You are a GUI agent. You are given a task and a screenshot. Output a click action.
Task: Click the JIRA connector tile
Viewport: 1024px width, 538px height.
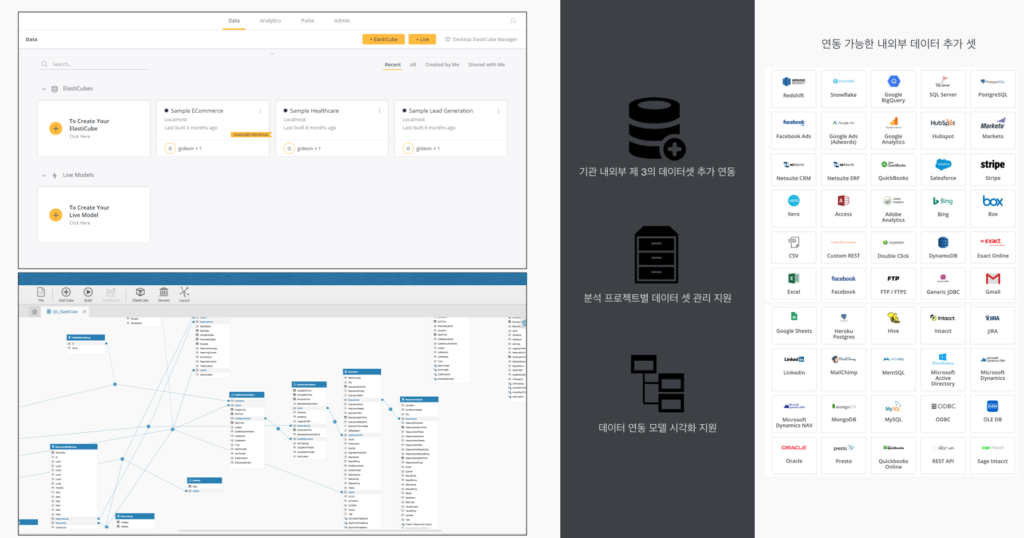click(993, 325)
